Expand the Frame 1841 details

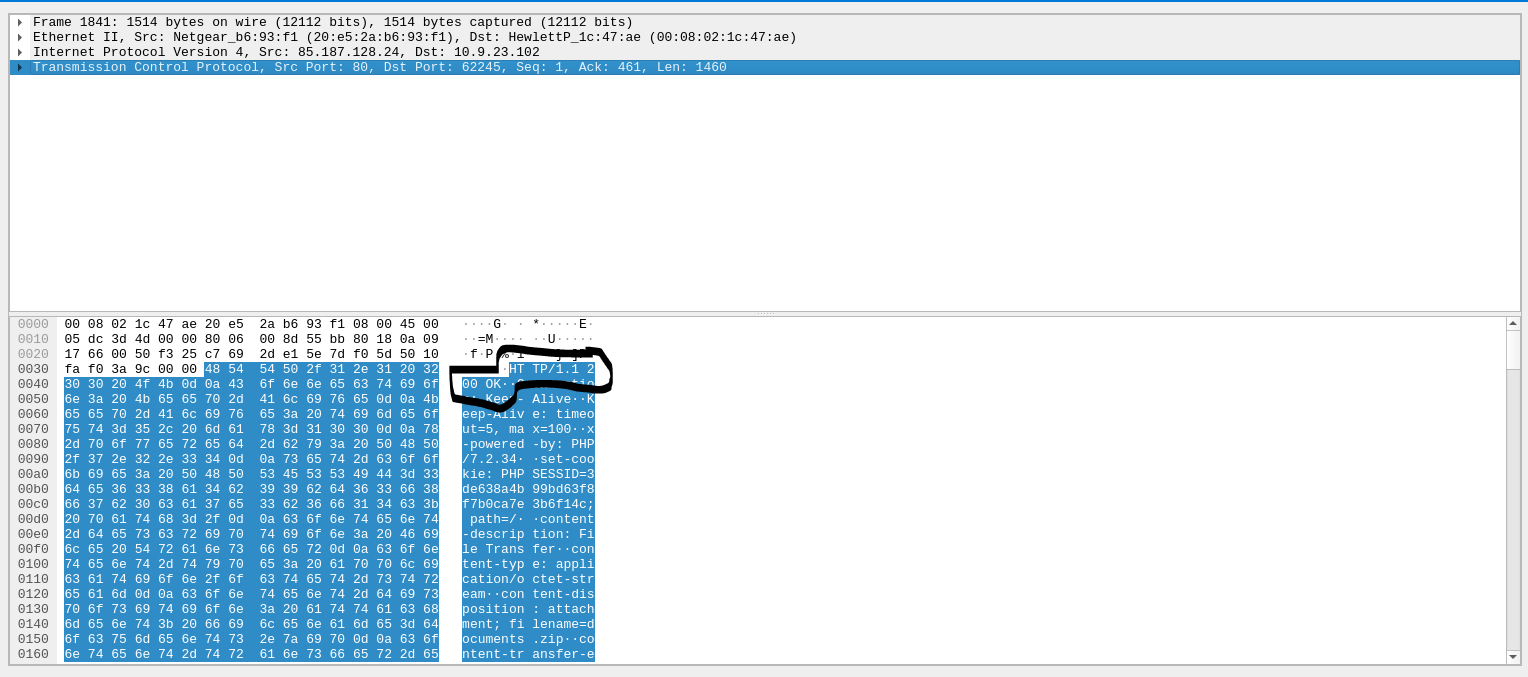[x=19, y=22]
